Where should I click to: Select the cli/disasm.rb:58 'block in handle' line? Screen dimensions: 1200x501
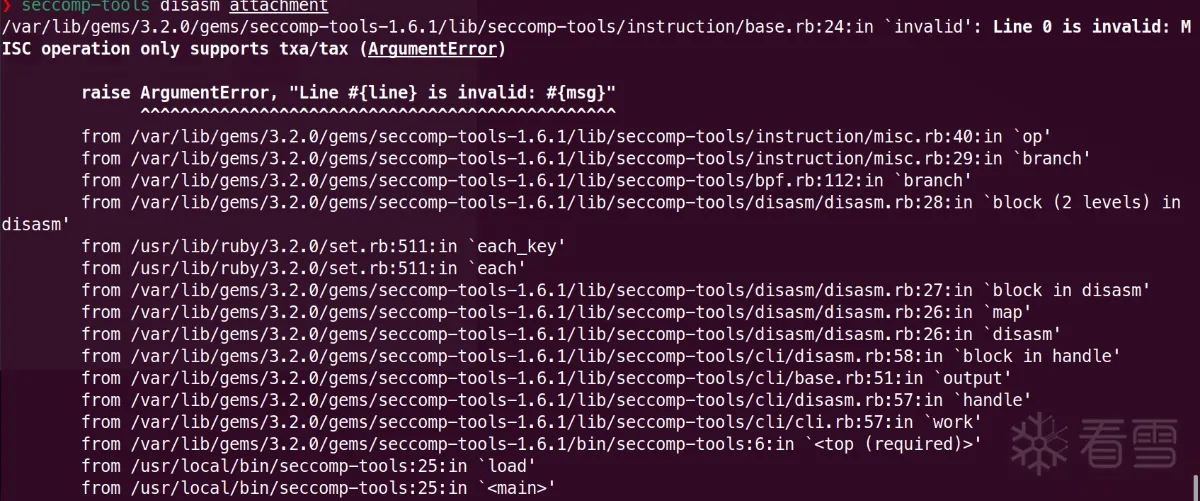tap(600, 355)
